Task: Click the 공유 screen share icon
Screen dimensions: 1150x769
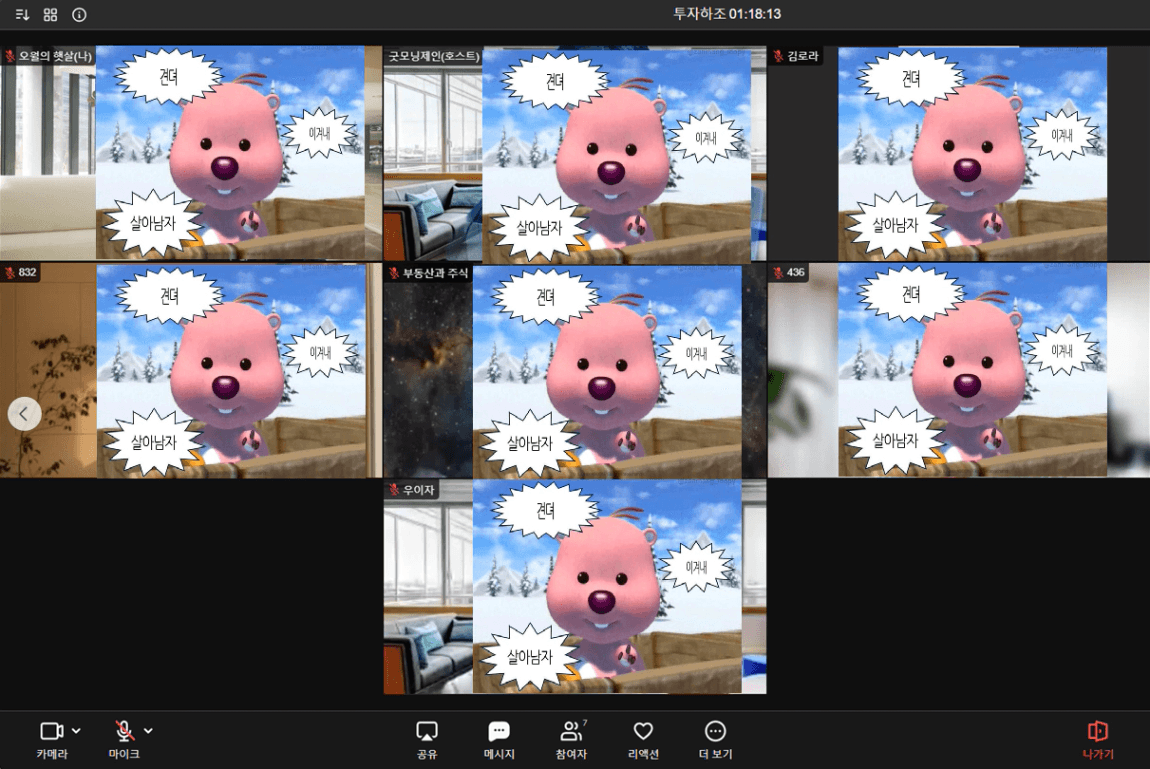Action: (x=427, y=738)
